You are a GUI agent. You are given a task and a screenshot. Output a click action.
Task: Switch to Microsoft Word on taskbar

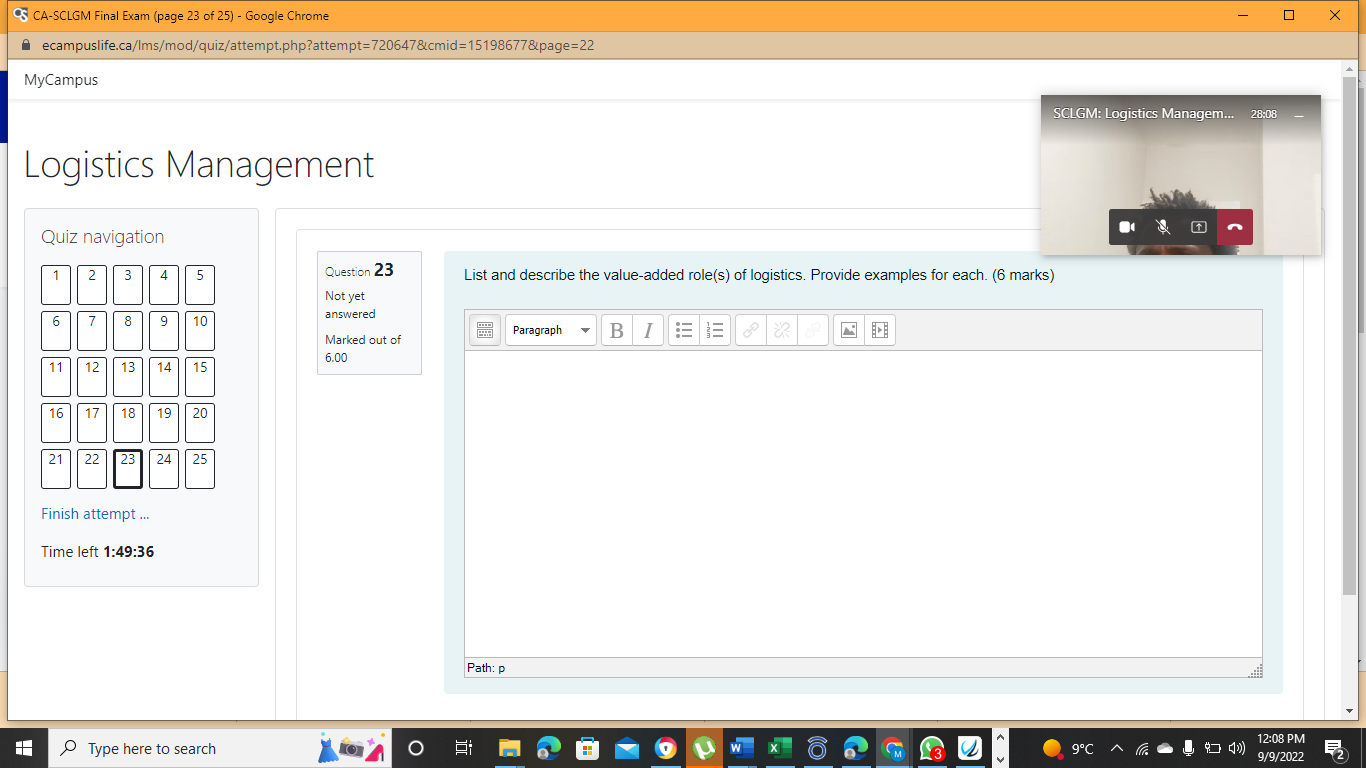coord(741,748)
